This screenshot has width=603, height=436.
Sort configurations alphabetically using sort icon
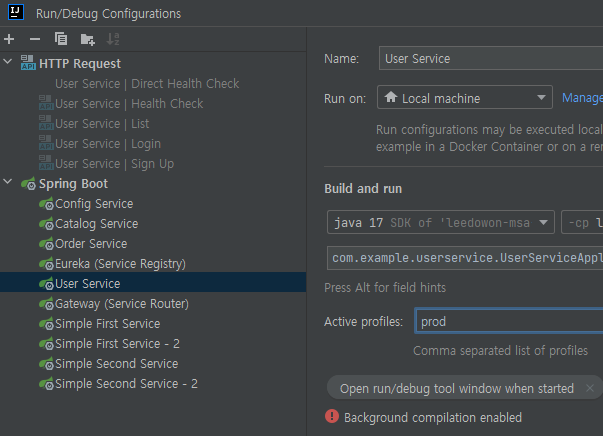click(x=113, y=39)
